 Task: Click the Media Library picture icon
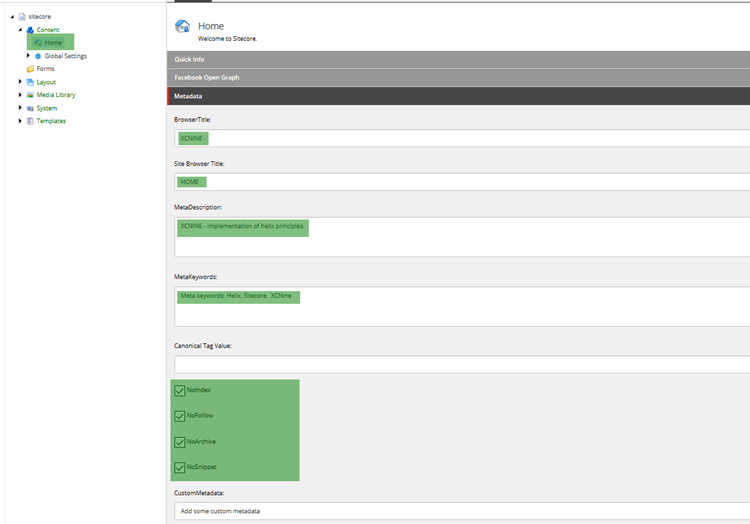pyautogui.click(x=30, y=95)
